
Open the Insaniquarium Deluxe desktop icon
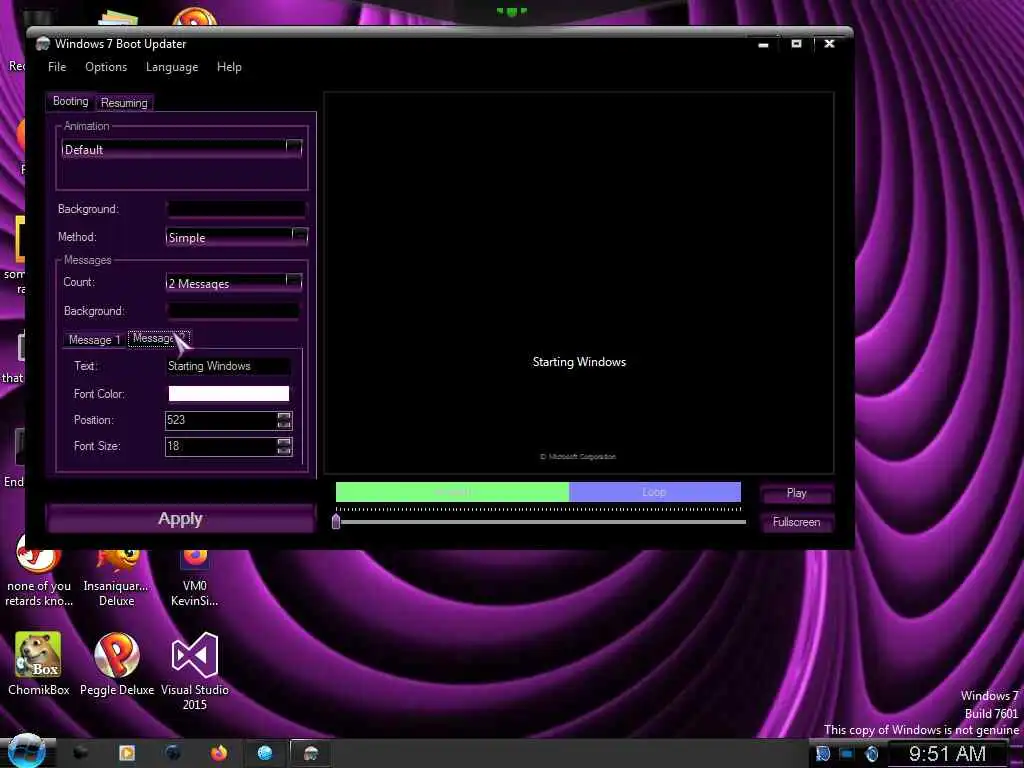point(116,578)
